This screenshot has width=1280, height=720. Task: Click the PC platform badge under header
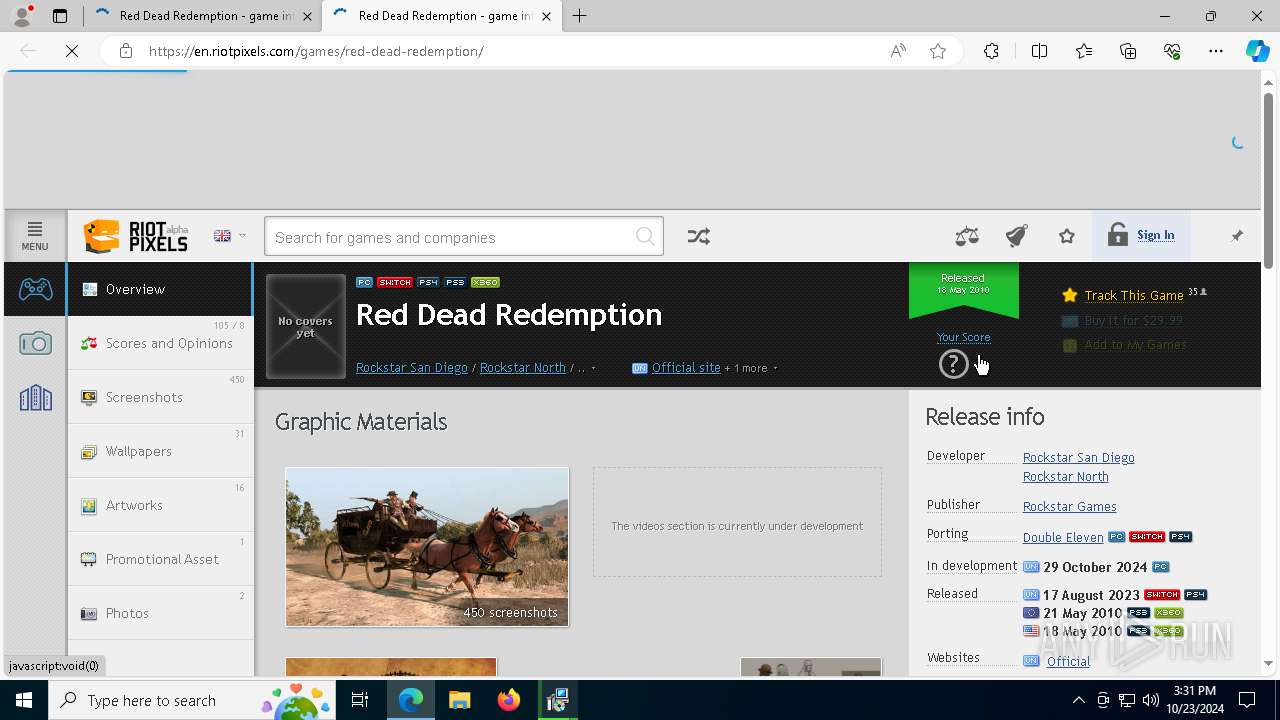click(365, 282)
